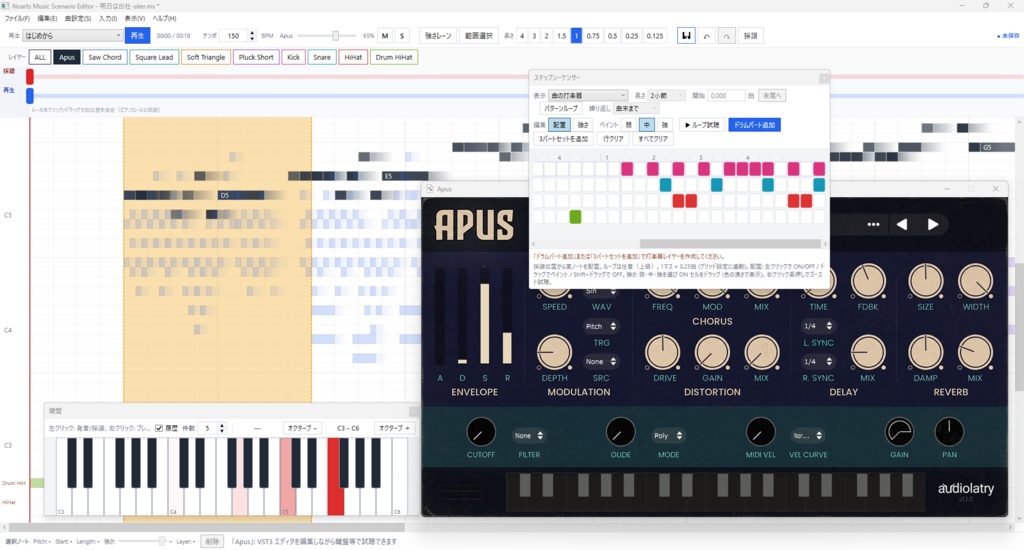
Task: Click the step sequencer horizontal scrollbar
Action: pos(730,244)
